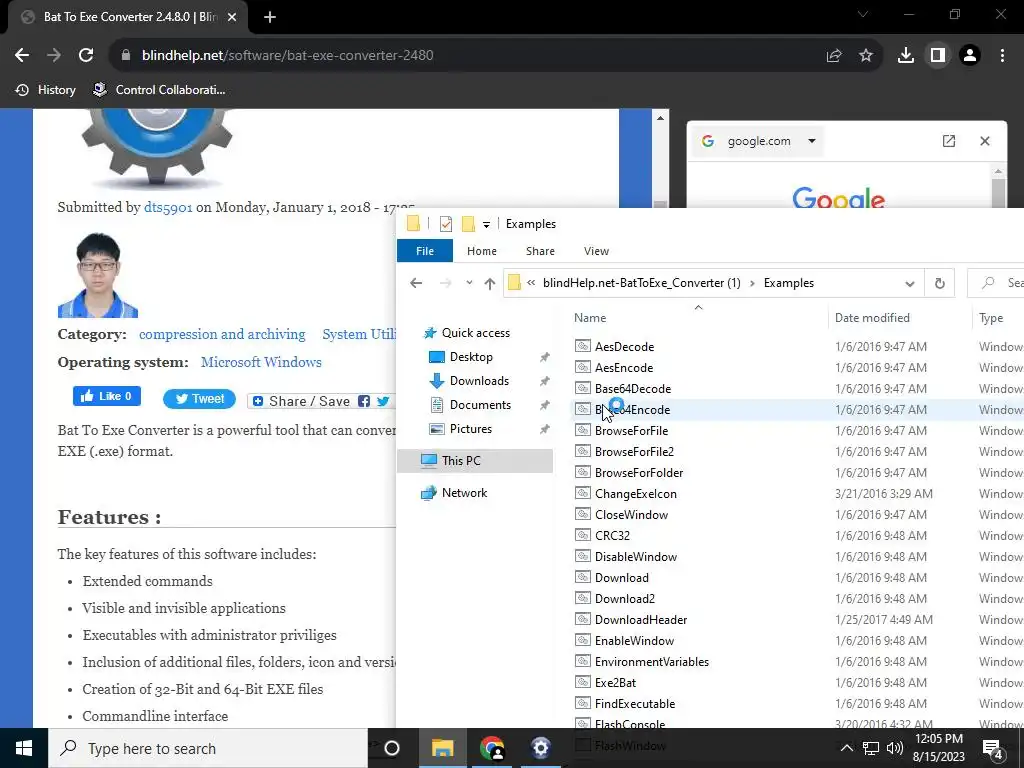Viewport: 1024px width, 768px height.
Task: Close the Bat To Exe Converter tab
Action: [232, 18]
